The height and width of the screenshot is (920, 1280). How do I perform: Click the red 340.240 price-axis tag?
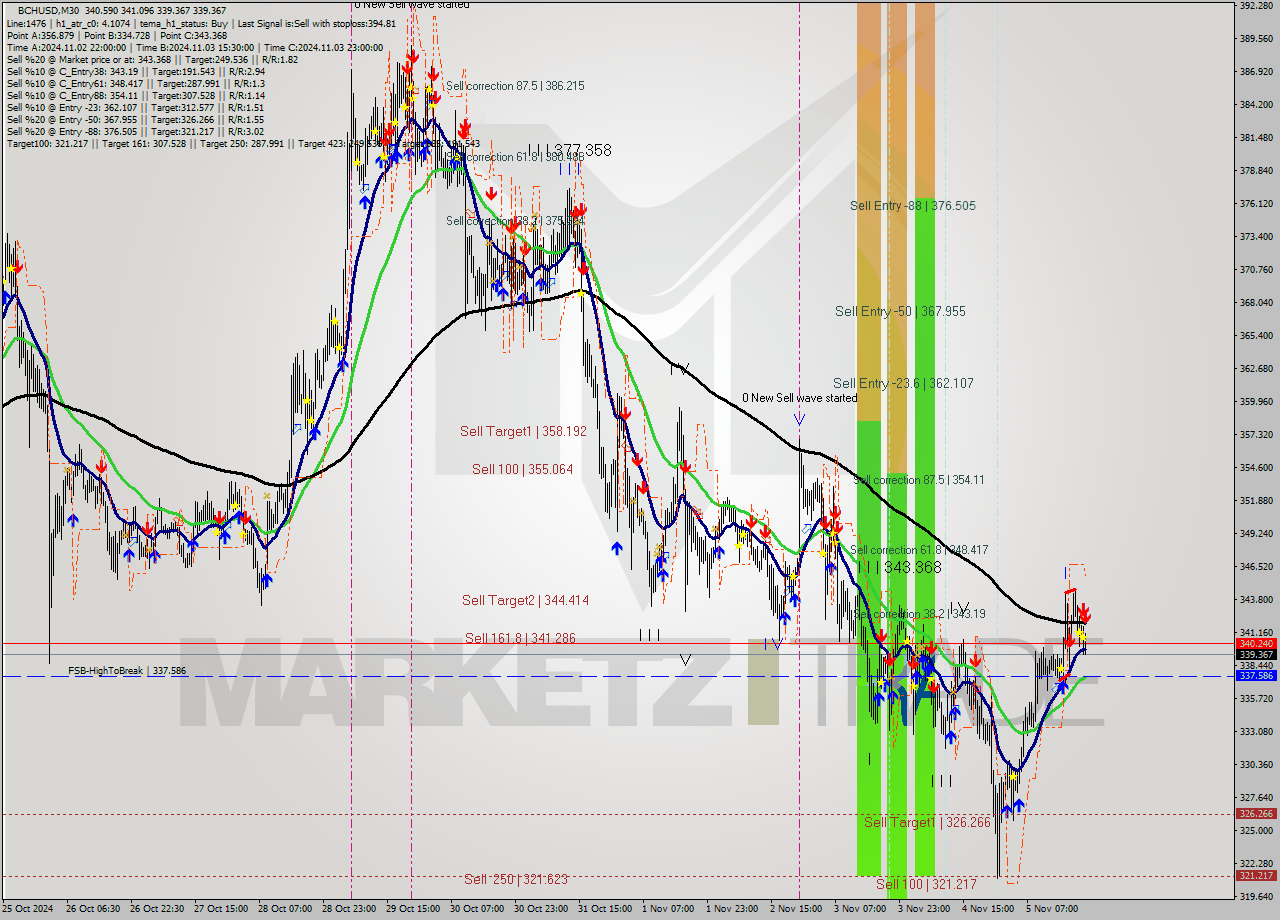pos(1256,644)
